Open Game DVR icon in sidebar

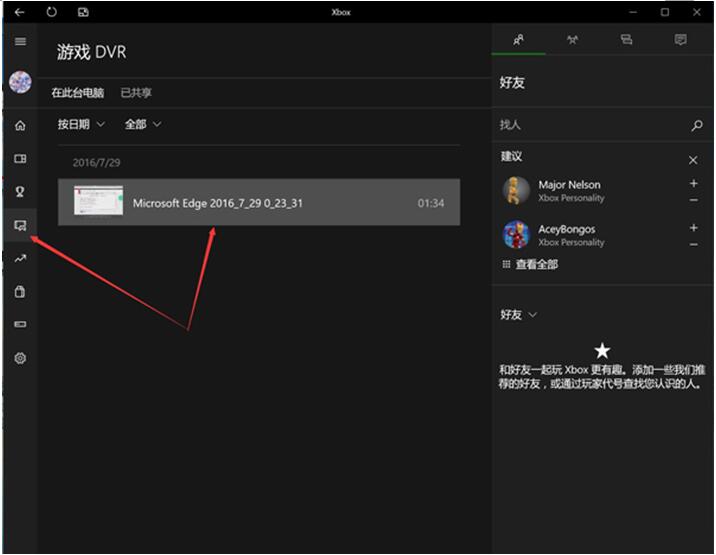[x=20, y=225]
